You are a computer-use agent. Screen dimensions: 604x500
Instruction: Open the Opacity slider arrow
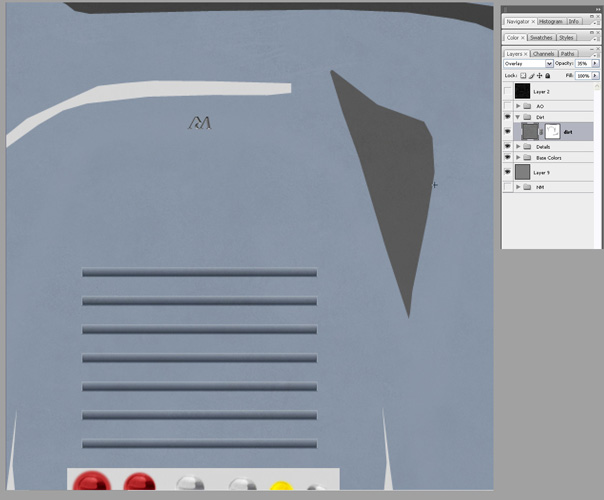tap(596, 63)
